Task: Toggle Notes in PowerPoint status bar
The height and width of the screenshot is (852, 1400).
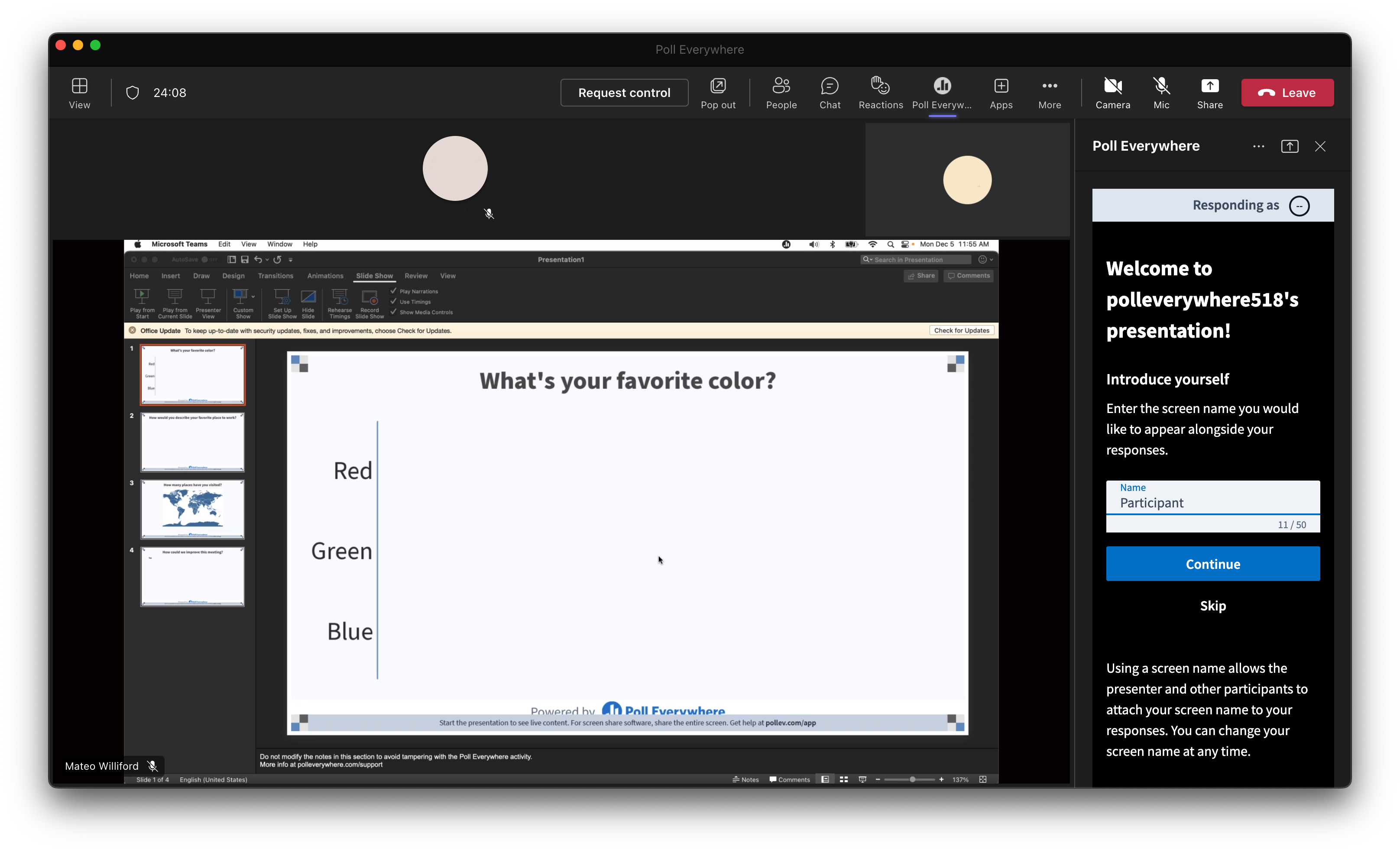Action: 745,779
